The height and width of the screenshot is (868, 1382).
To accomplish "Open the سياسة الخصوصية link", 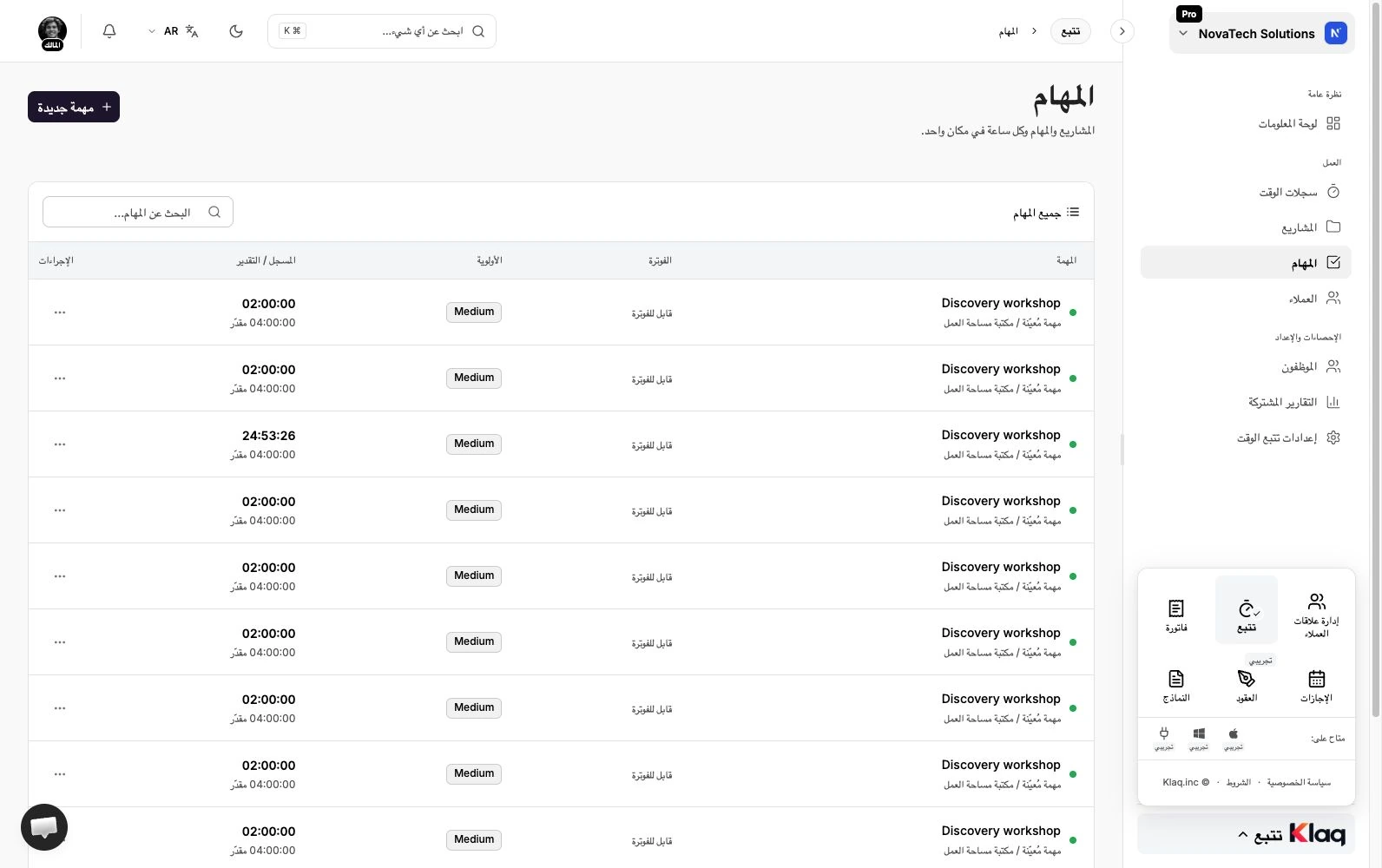I will (1299, 782).
